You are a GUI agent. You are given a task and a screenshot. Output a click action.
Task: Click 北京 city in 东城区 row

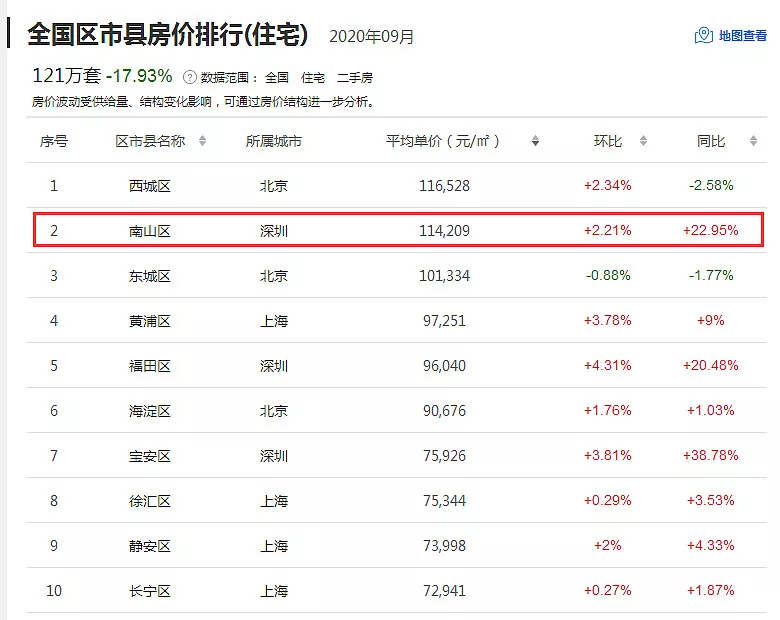[274, 276]
